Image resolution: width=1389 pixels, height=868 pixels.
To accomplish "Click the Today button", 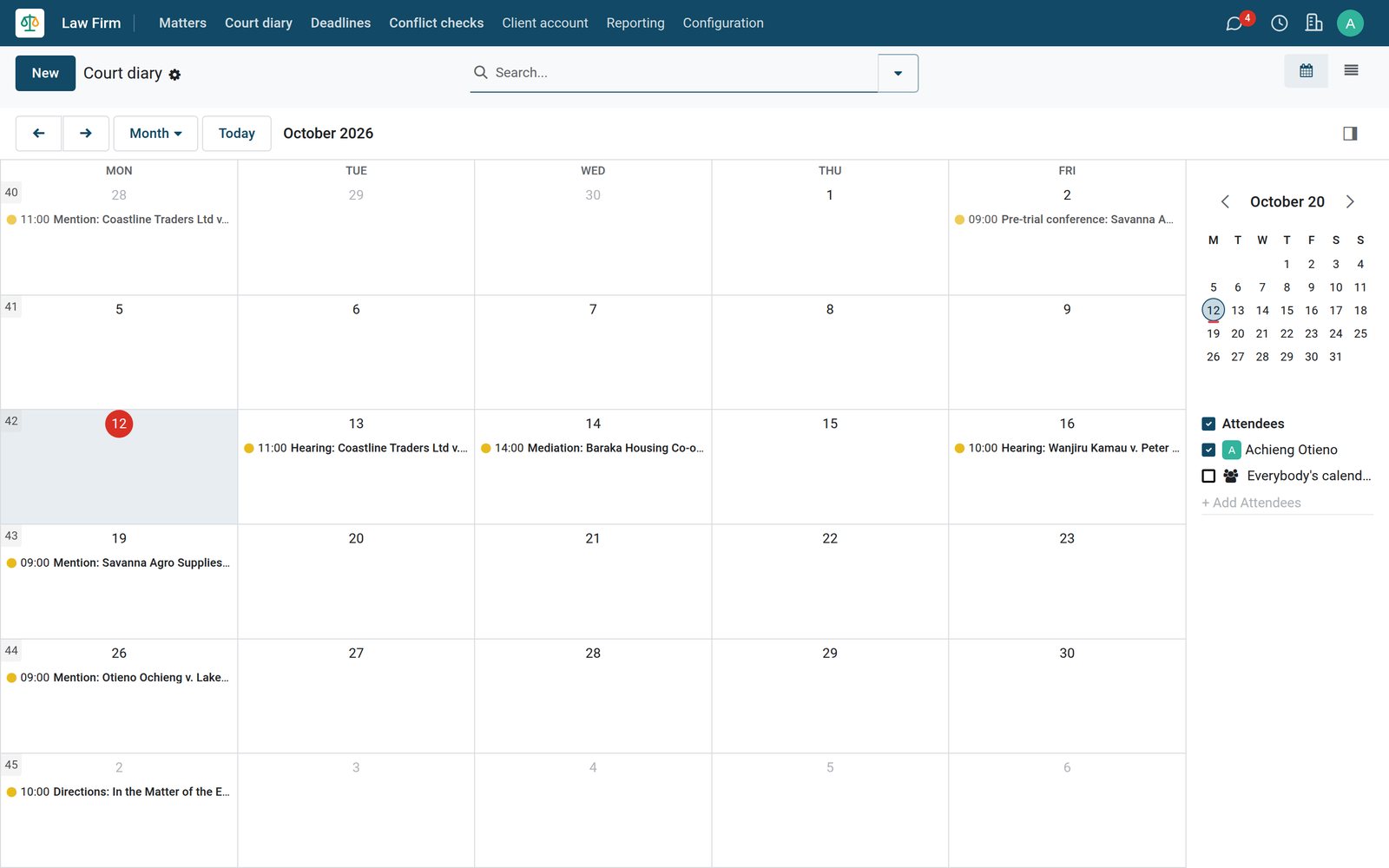I will [237, 134].
